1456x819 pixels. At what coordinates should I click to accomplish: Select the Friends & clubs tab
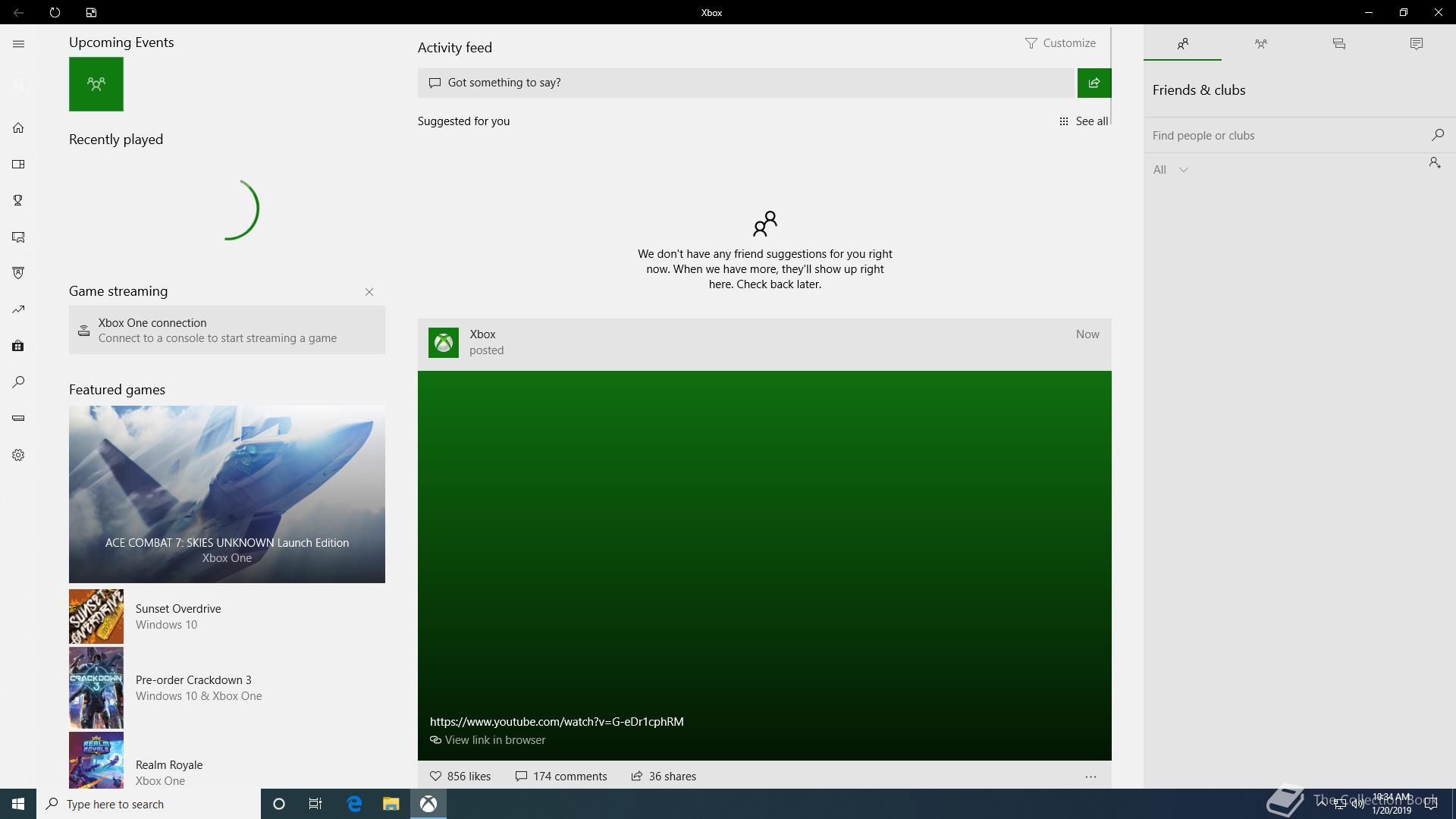click(x=1182, y=44)
